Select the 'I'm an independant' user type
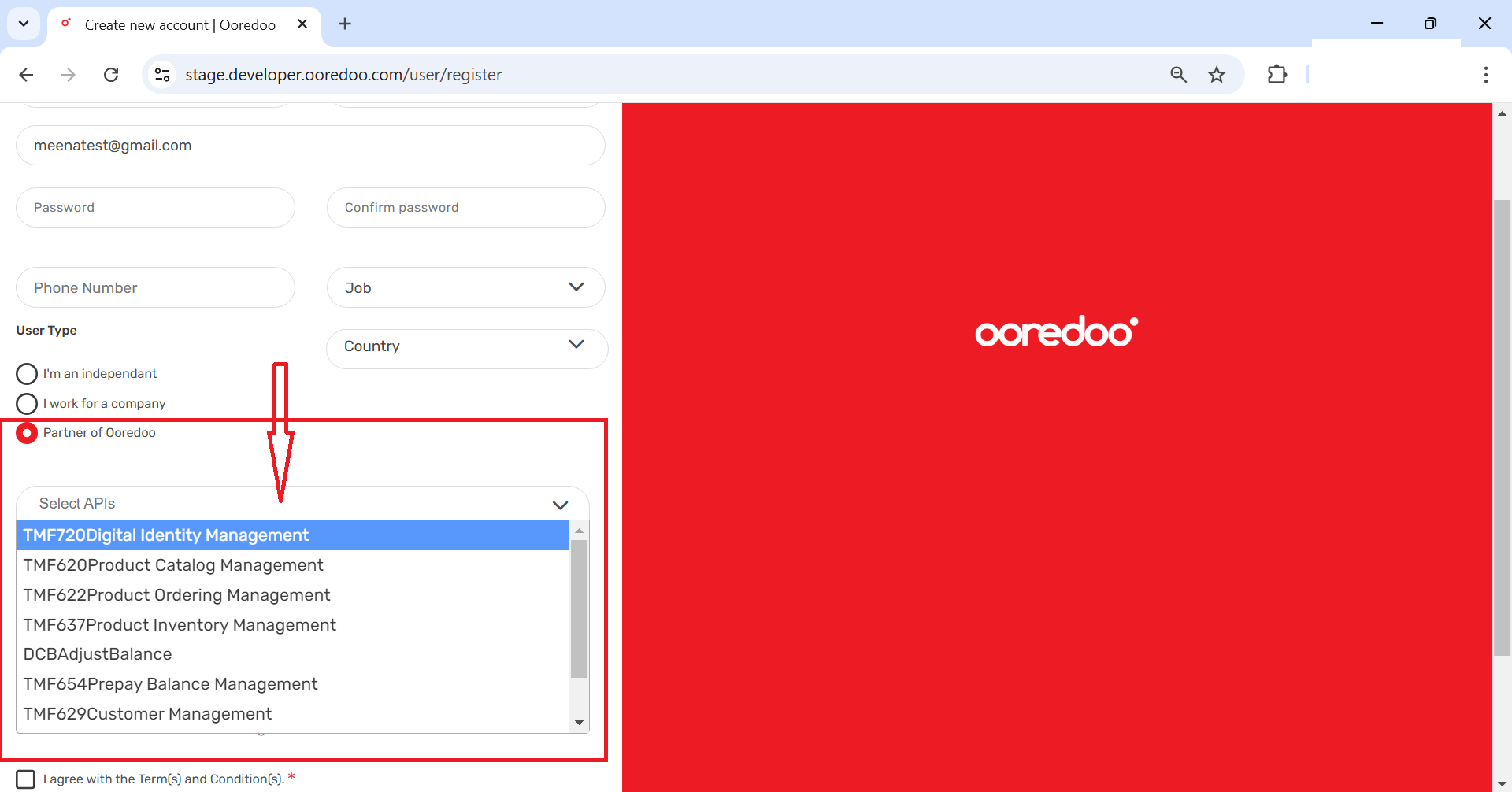Image resolution: width=1512 pixels, height=792 pixels. (x=26, y=373)
